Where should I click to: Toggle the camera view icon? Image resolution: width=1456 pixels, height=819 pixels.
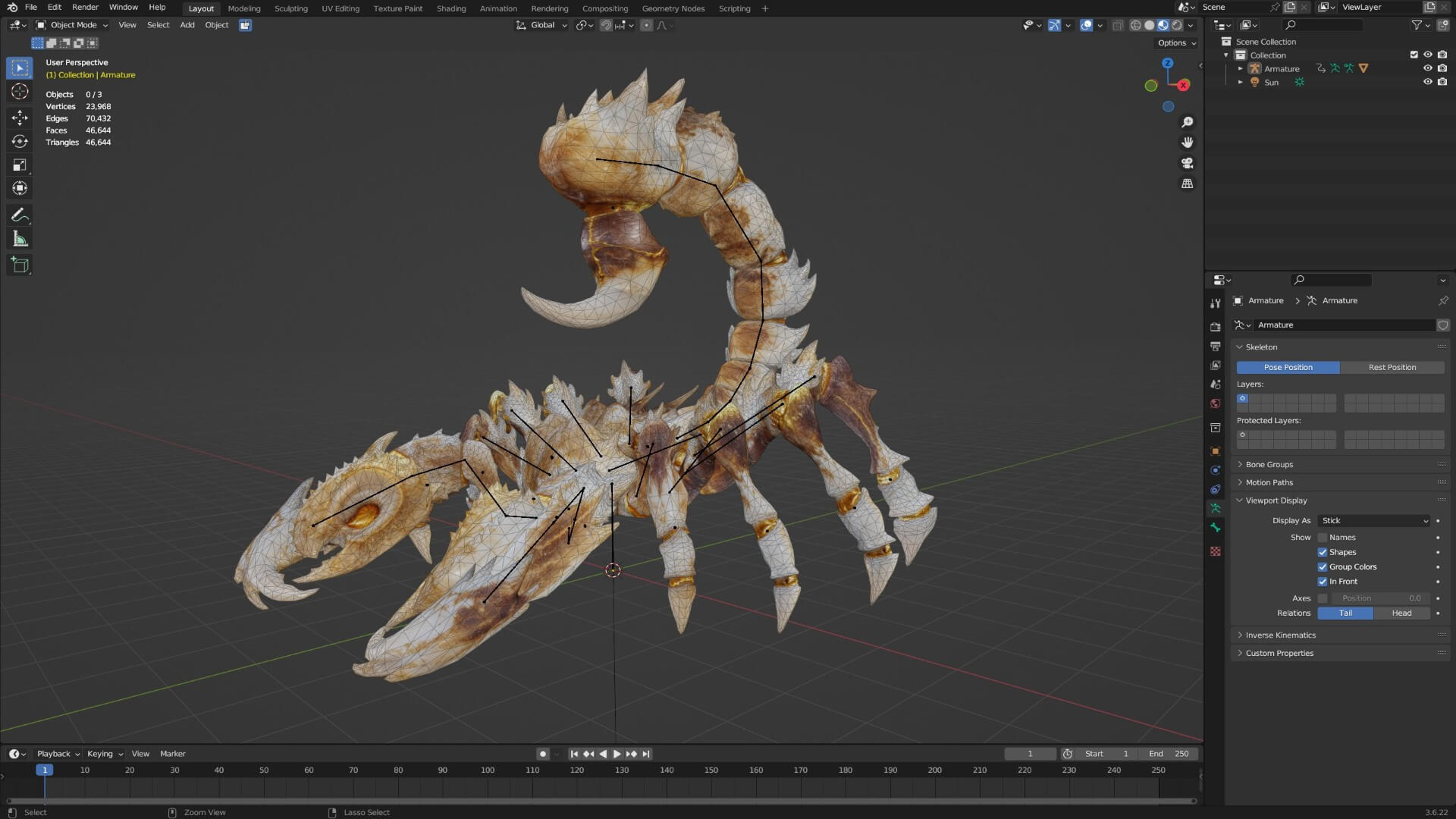pyautogui.click(x=1188, y=163)
